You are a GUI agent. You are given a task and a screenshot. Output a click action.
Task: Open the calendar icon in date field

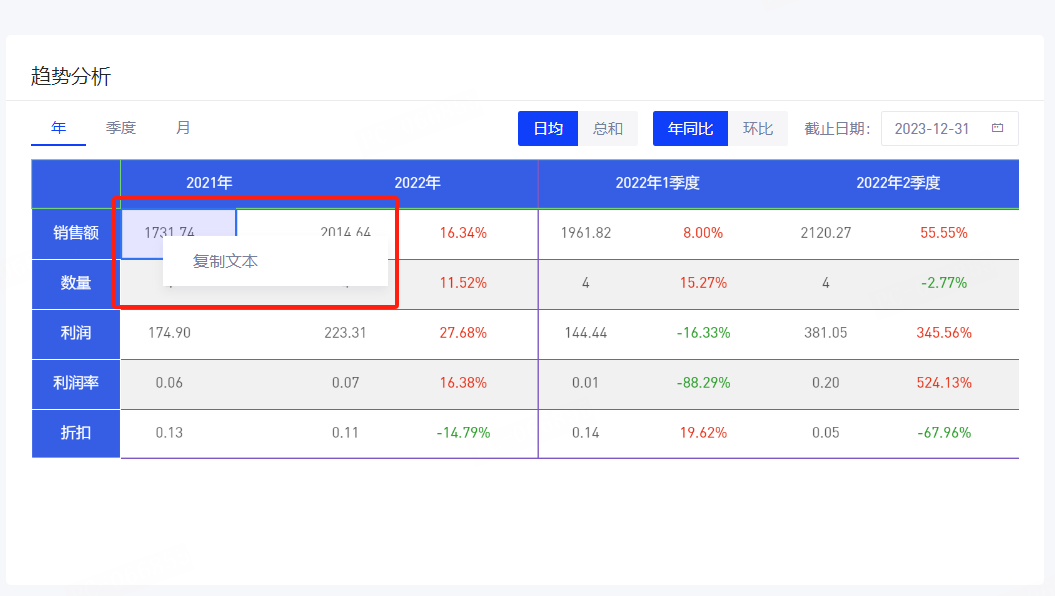(997, 129)
